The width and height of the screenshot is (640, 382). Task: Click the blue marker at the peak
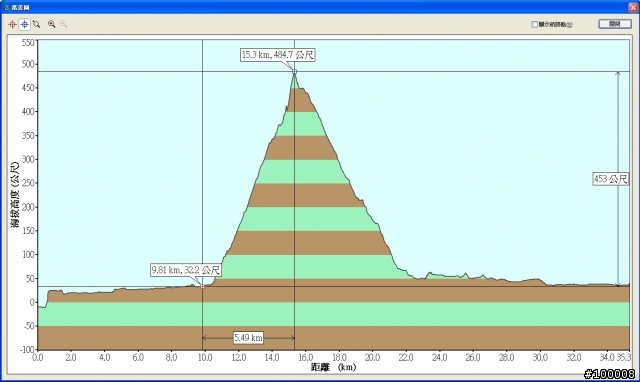click(x=294, y=71)
